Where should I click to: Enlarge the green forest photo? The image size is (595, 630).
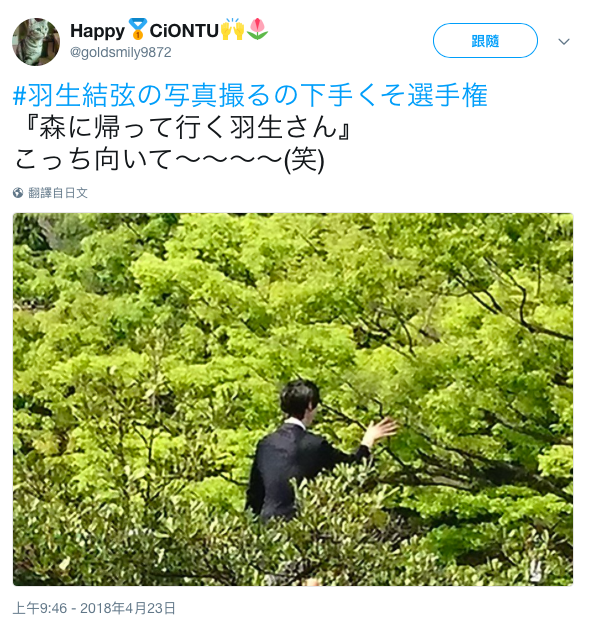point(293,399)
